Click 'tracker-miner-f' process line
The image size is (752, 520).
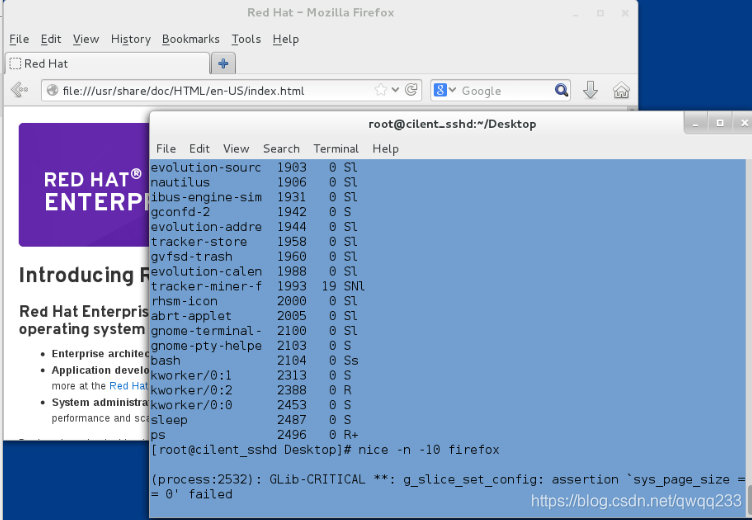click(x=258, y=286)
